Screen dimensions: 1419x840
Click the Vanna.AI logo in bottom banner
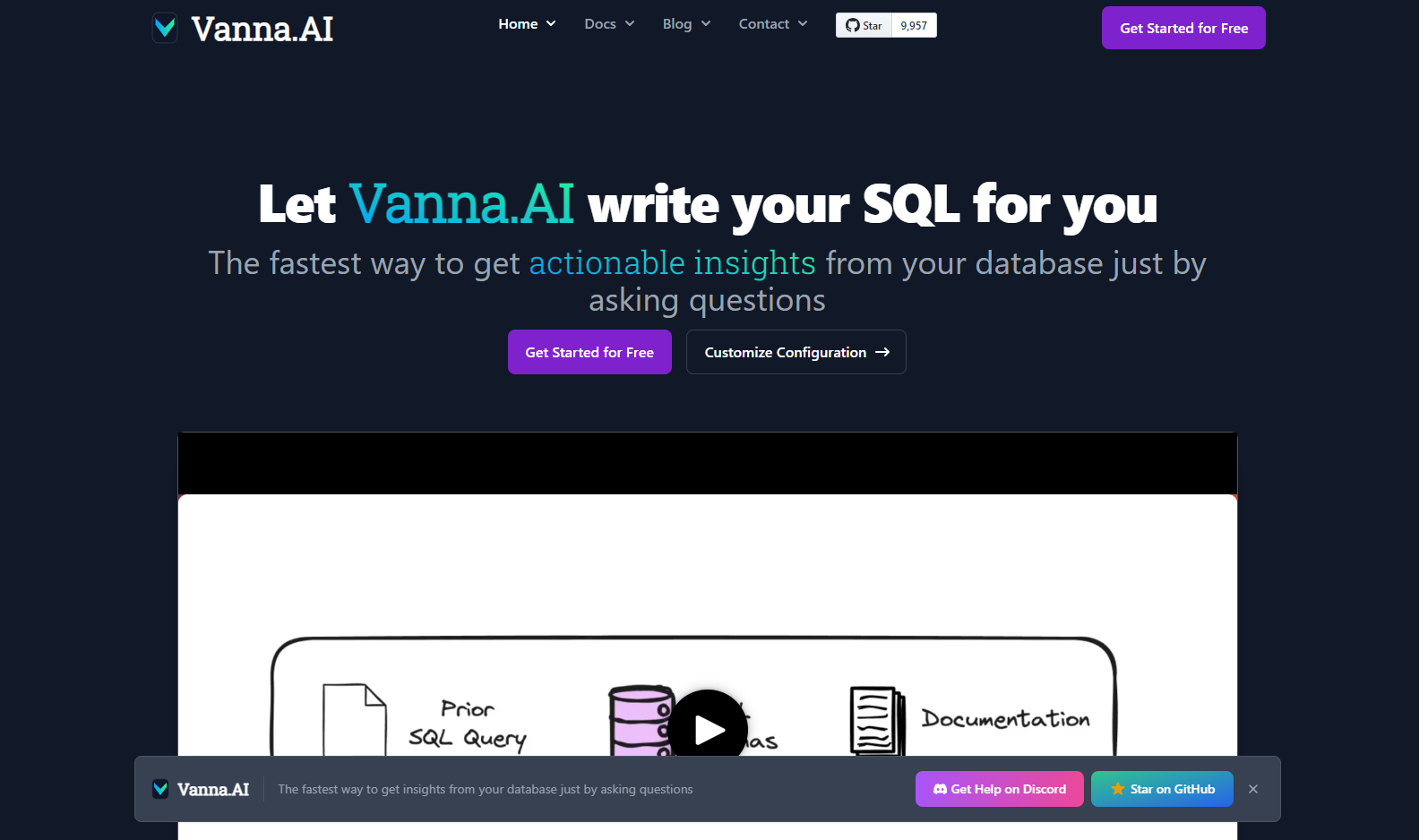pyautogui.click(x=201, y=789)
